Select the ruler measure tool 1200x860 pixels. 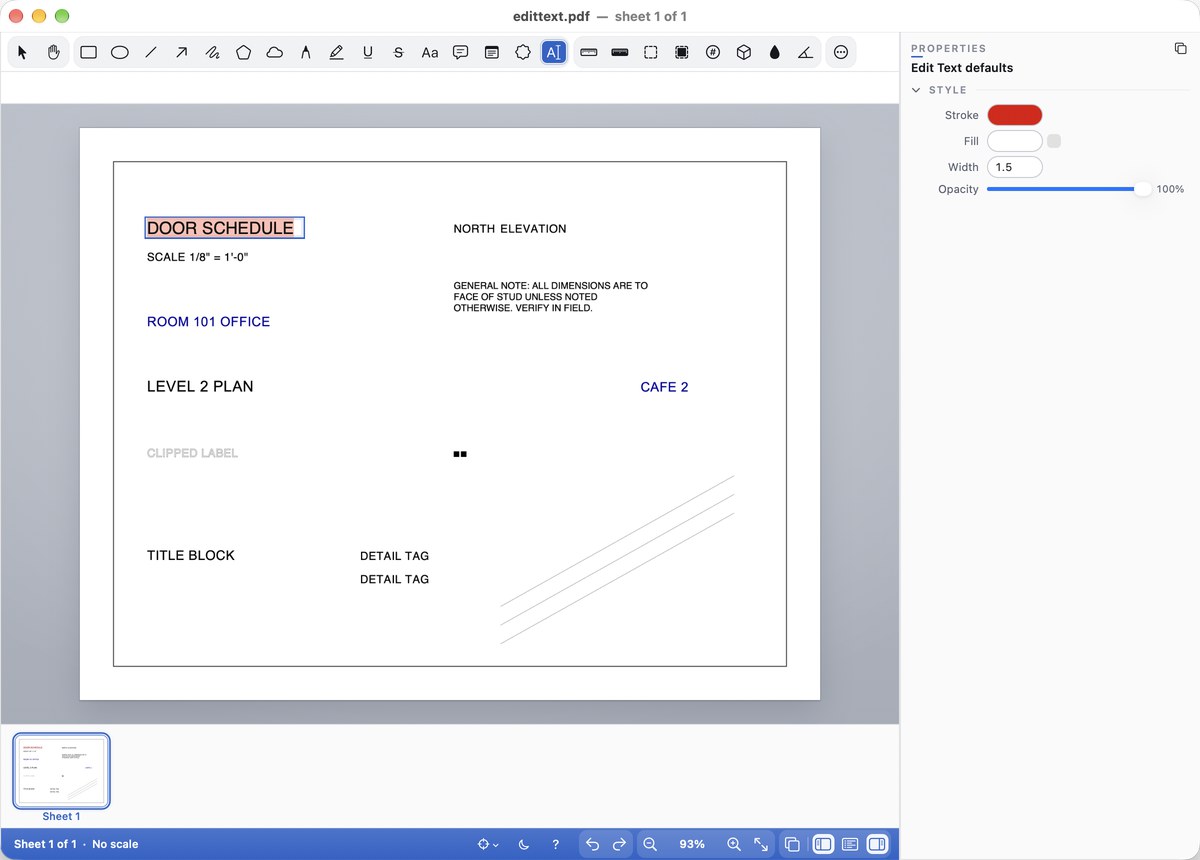click(x=588, y=53)
